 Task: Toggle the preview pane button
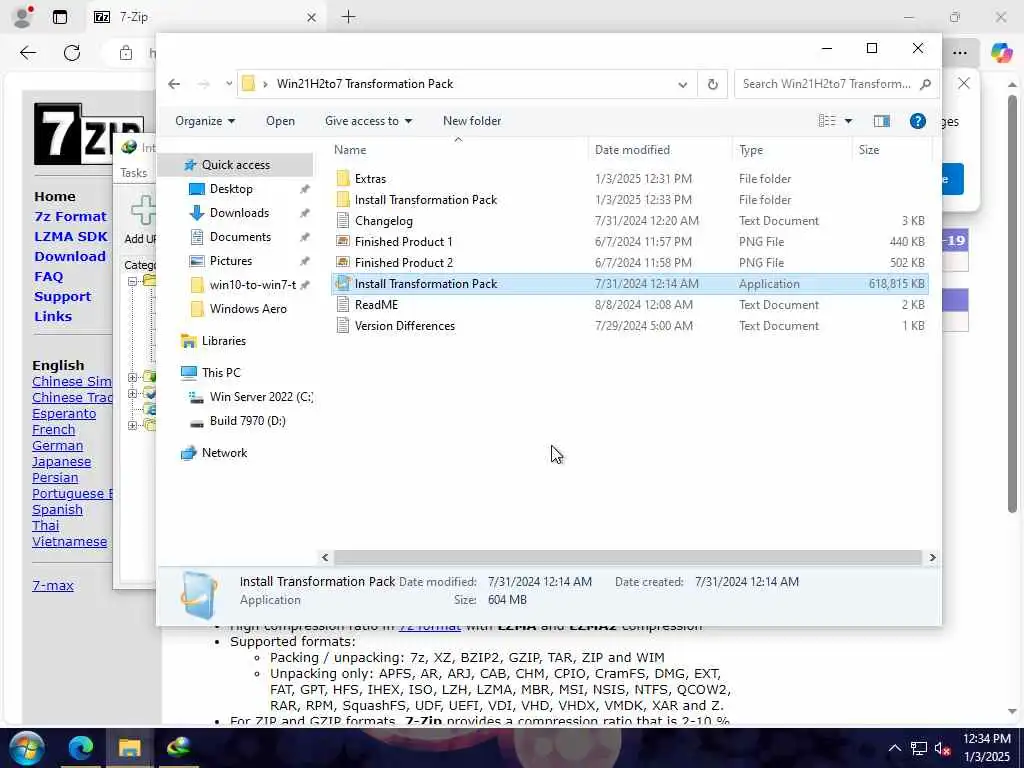pyautogui.click(x=882, y=121)
